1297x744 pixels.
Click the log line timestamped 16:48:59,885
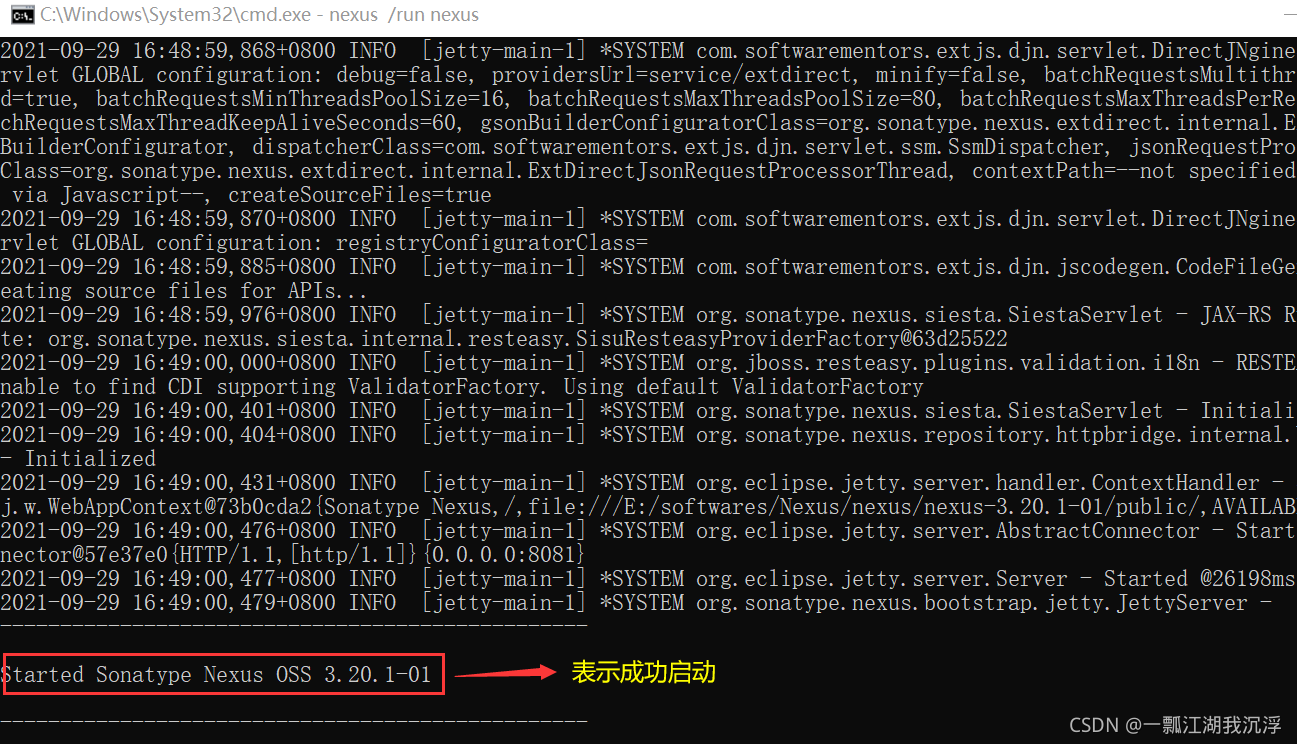point(648,266)
